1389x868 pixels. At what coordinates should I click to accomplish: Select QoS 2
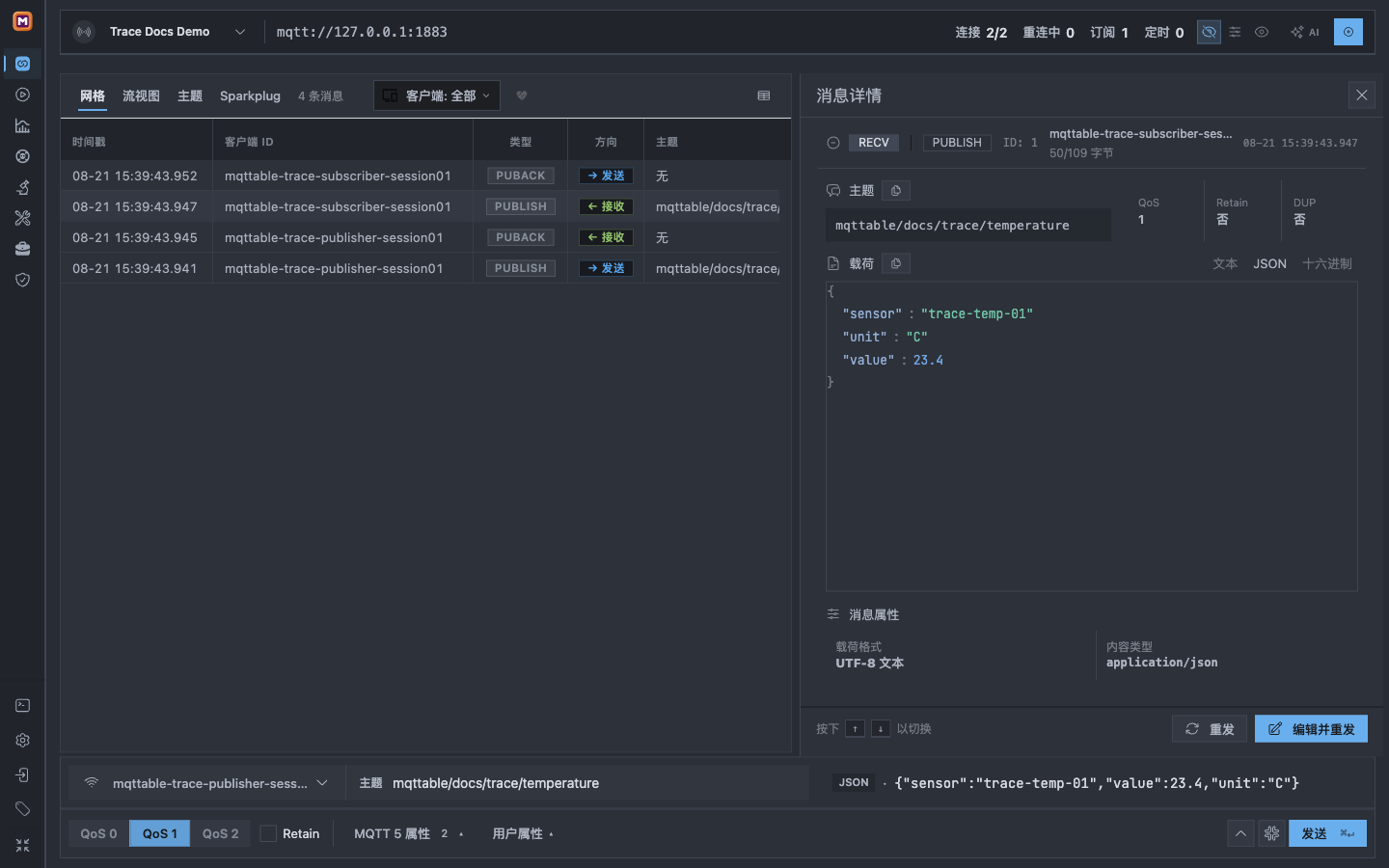(x=221, y=833)
